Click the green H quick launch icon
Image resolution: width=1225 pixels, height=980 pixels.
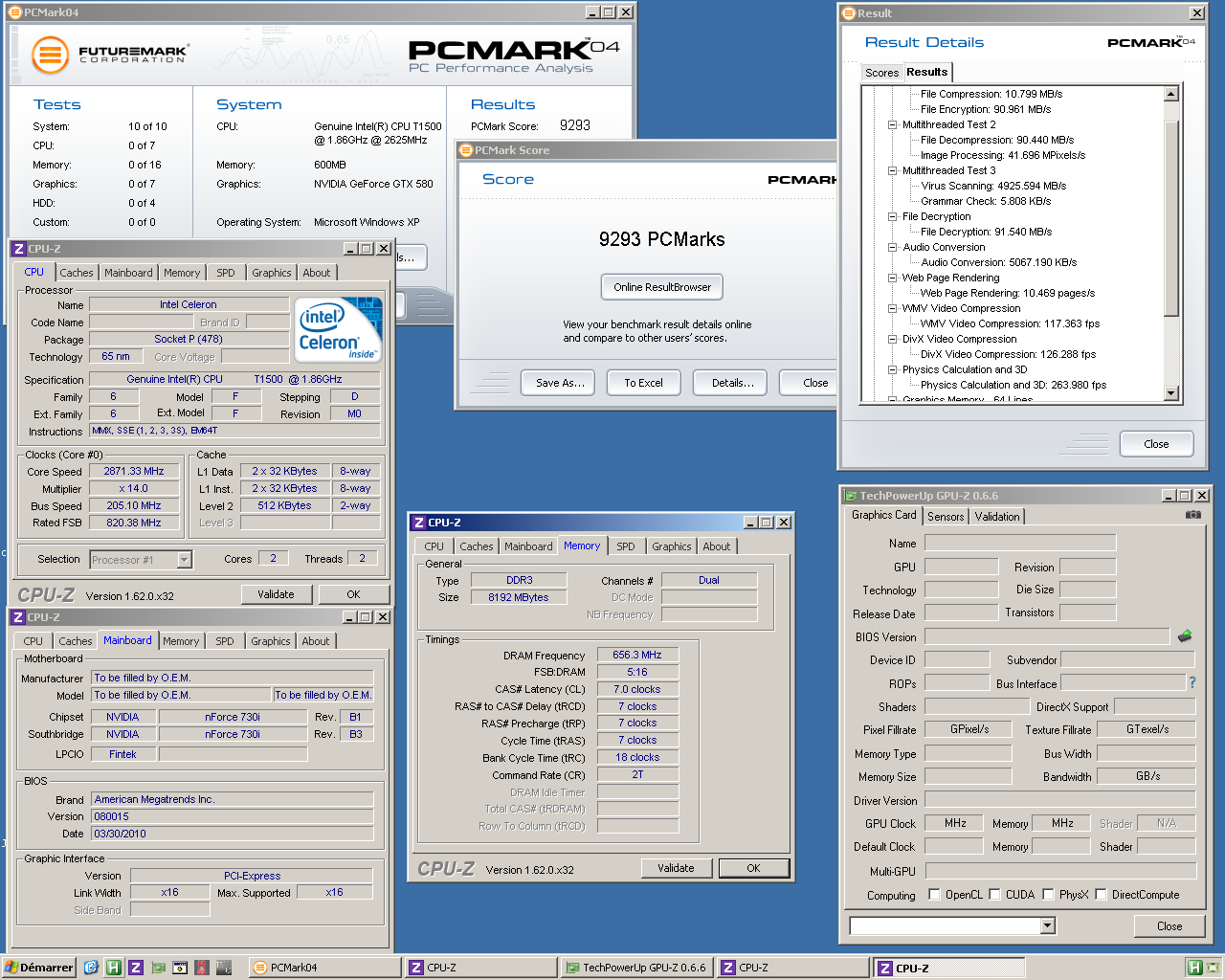pyautogui.click(x=113, y=968)
